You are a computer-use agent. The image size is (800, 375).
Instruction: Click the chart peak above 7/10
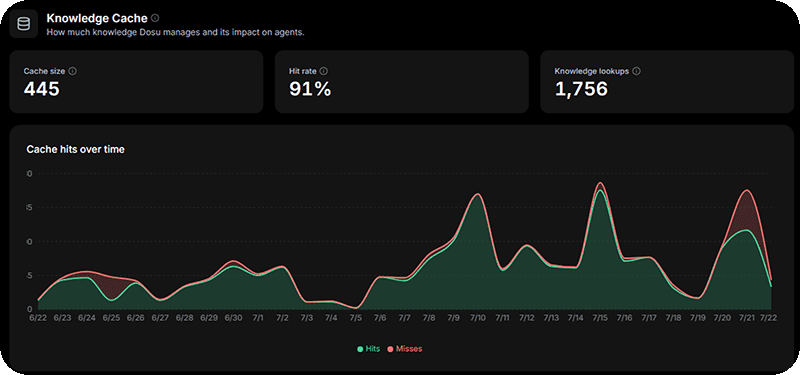(x=478, y=194)
